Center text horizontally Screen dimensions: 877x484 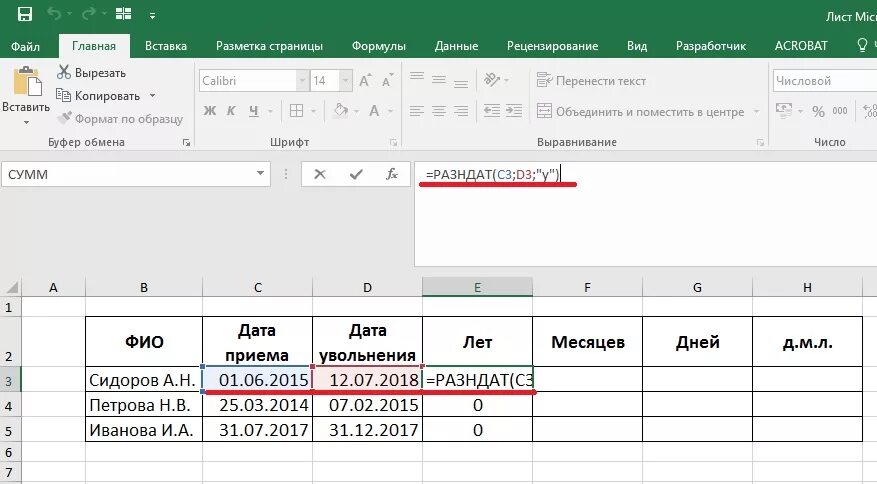point(439,111)
